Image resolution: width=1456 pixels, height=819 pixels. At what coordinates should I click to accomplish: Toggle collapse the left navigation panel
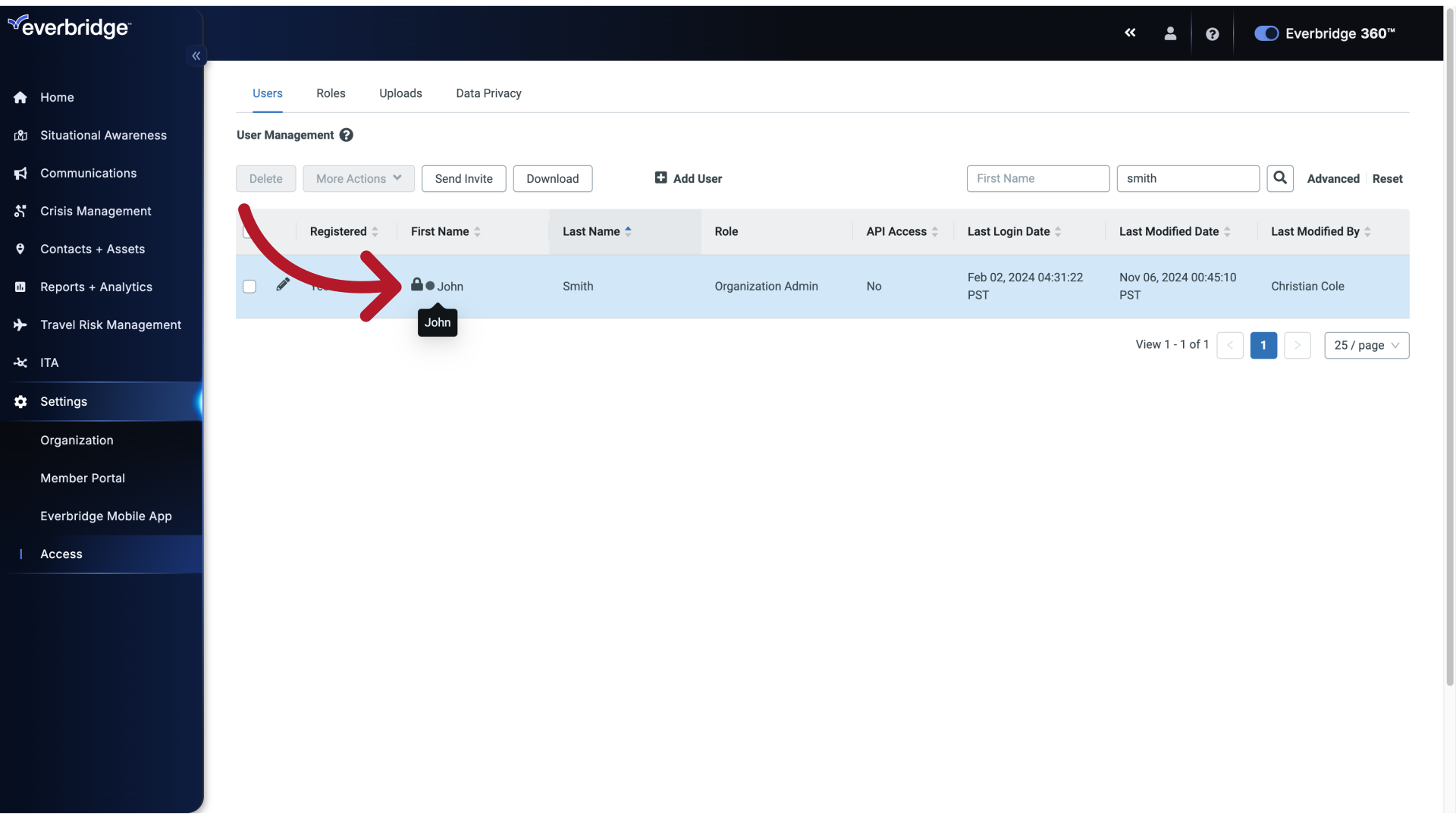(197, 56)
